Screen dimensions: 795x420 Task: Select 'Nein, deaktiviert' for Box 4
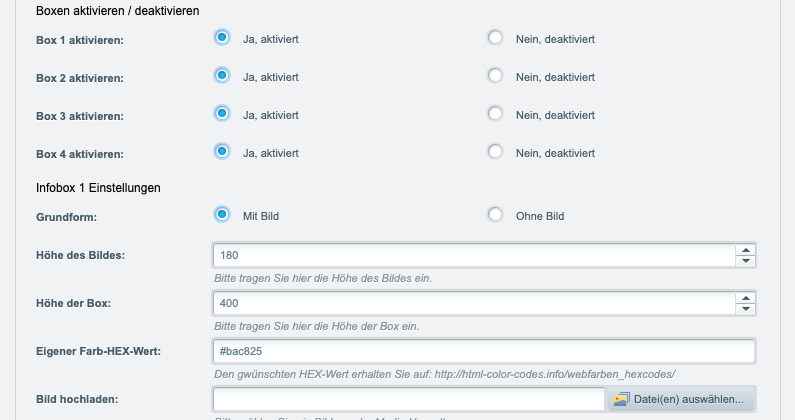(495, 152)
